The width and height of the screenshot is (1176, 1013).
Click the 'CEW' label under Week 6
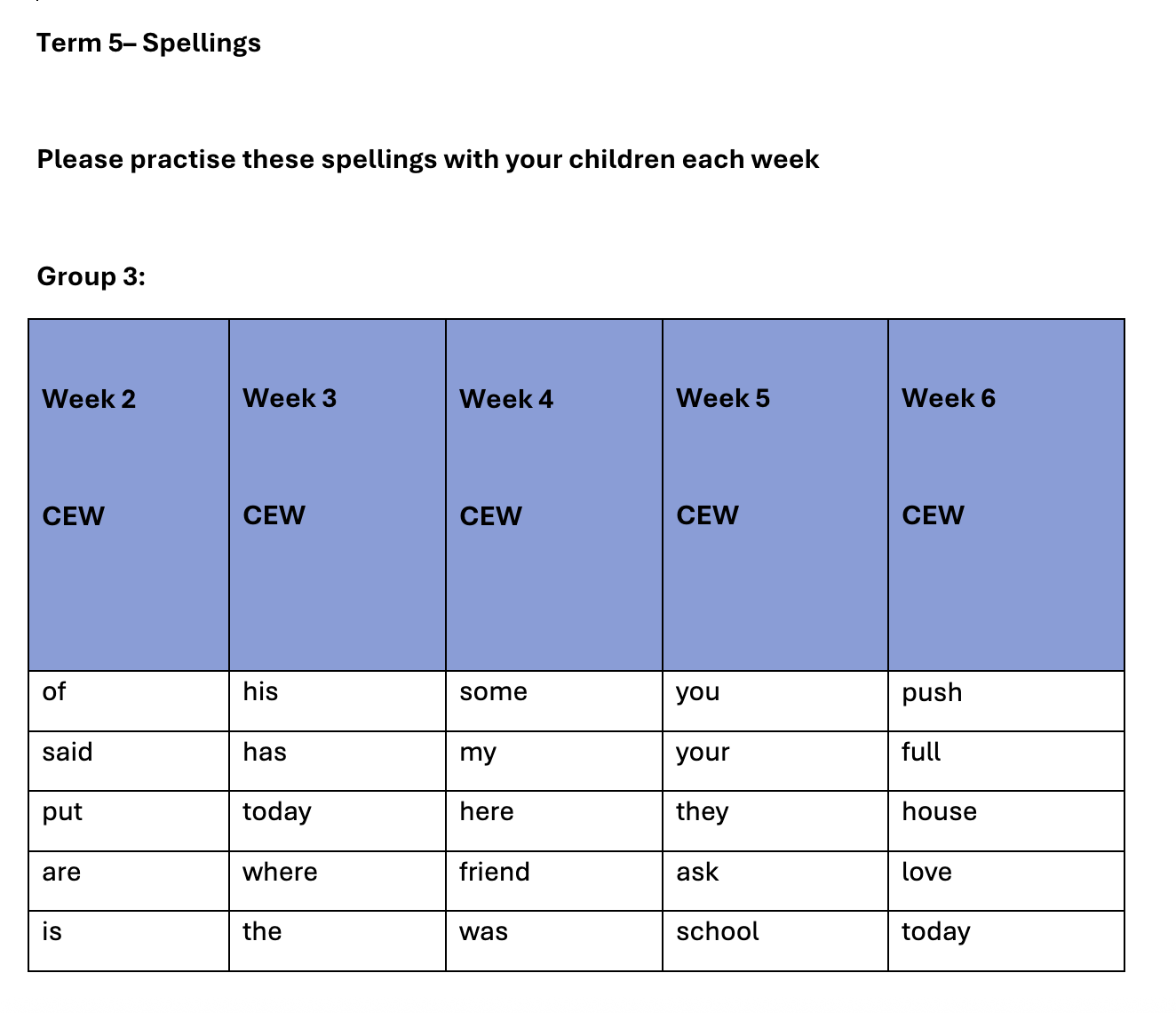[933, 515]
